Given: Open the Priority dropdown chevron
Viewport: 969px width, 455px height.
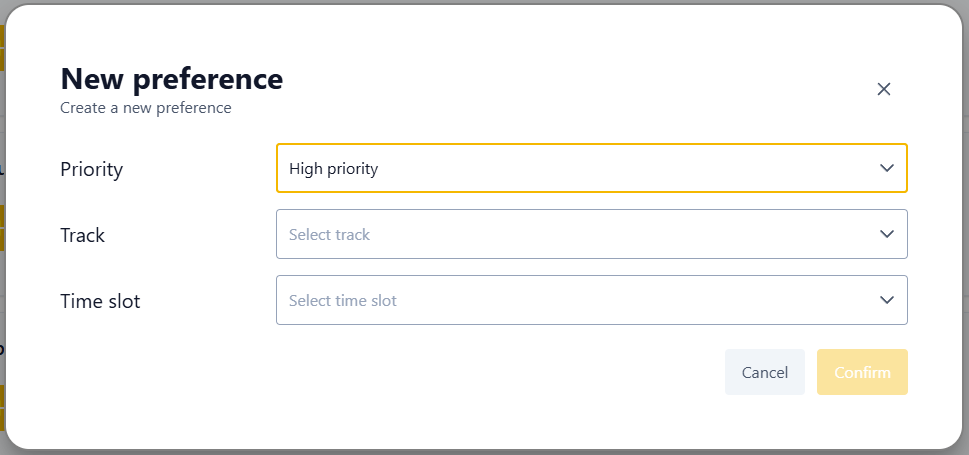Looking at the screenshot, I should (x=887, y=168).
